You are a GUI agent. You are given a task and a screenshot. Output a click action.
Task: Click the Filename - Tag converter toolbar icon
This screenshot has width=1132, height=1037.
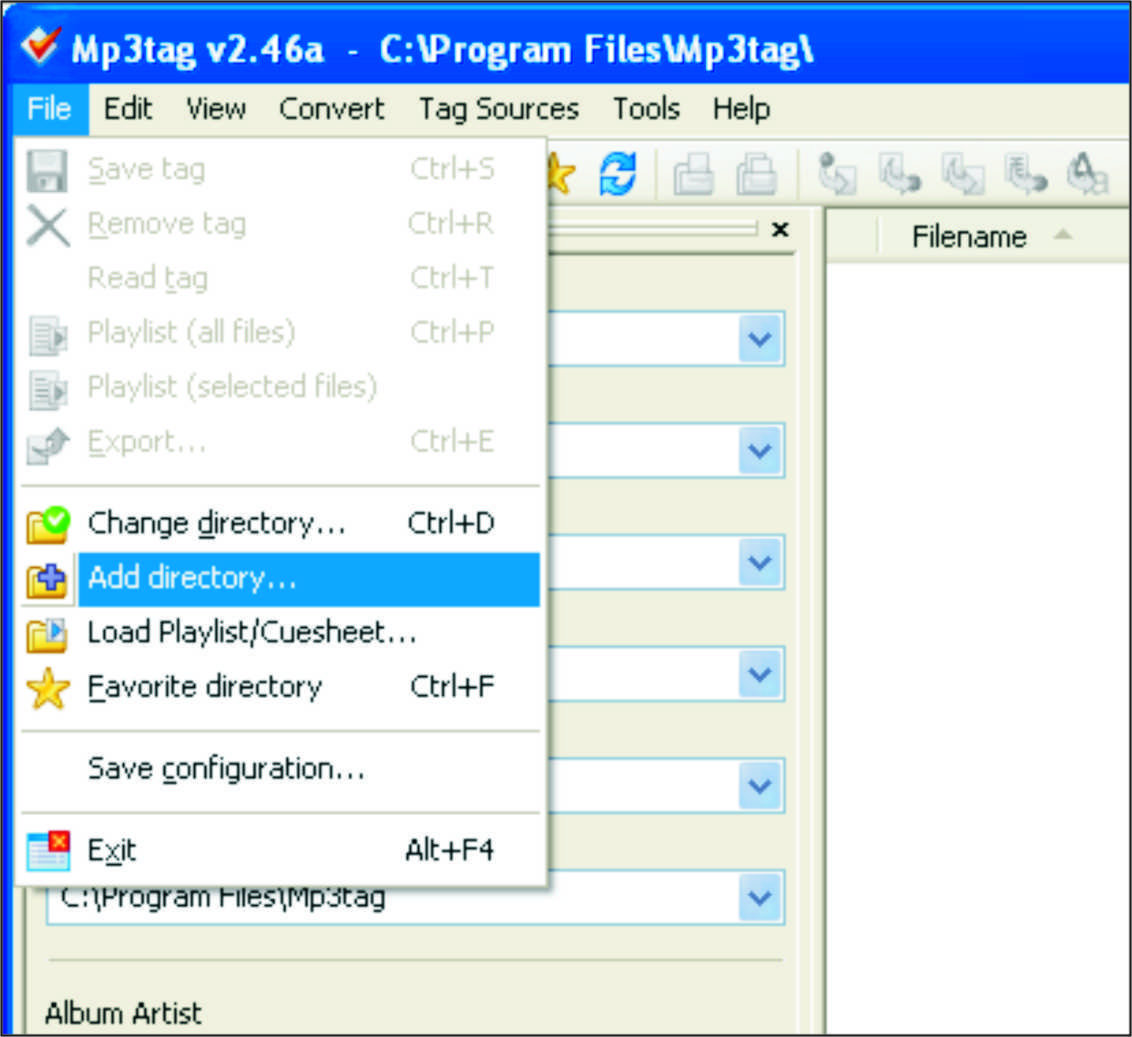[x=900, y=174]
